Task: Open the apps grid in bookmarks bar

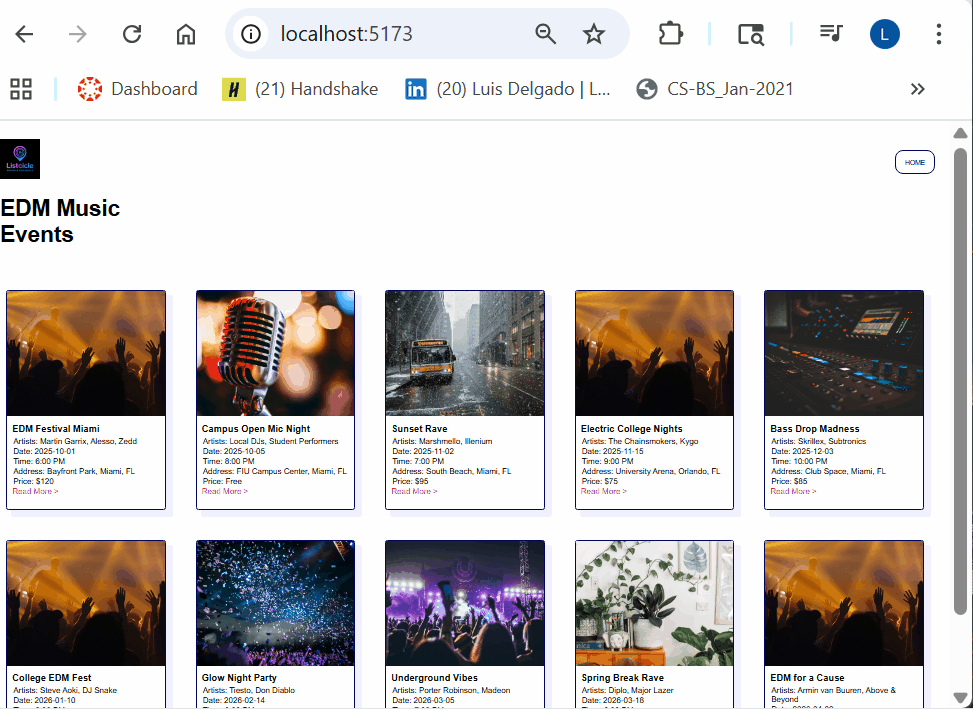Action: click(x=21, y=89)
